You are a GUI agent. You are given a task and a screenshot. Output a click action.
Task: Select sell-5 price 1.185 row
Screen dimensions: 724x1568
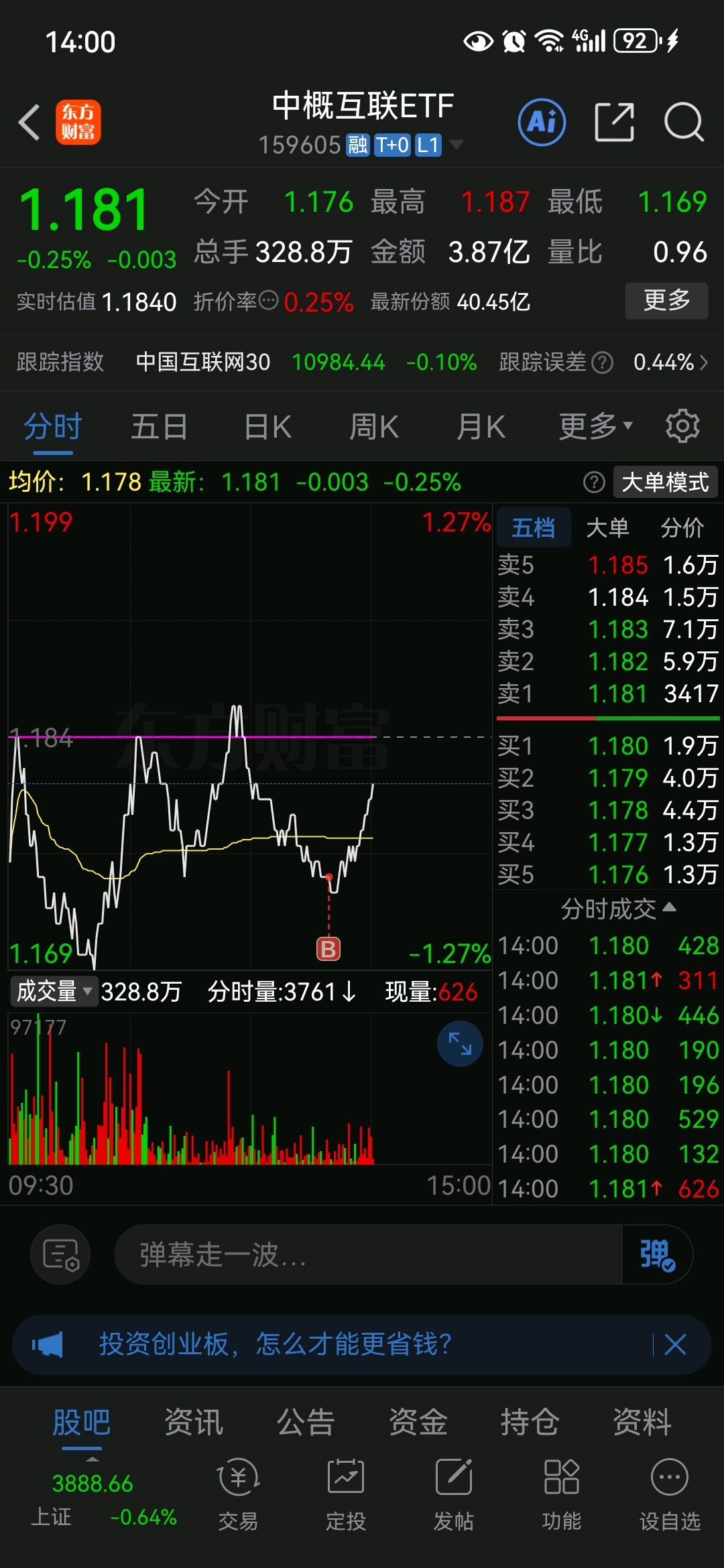(x=608, y=565)
